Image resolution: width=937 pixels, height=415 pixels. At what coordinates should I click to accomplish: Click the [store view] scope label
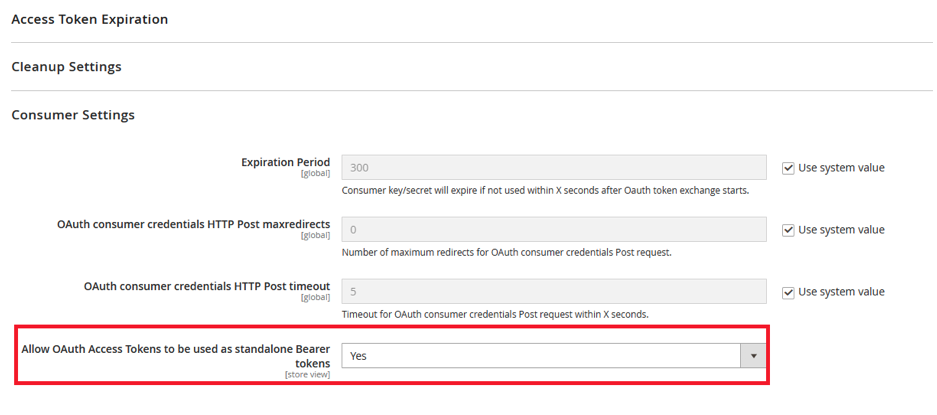coord(308,375)
